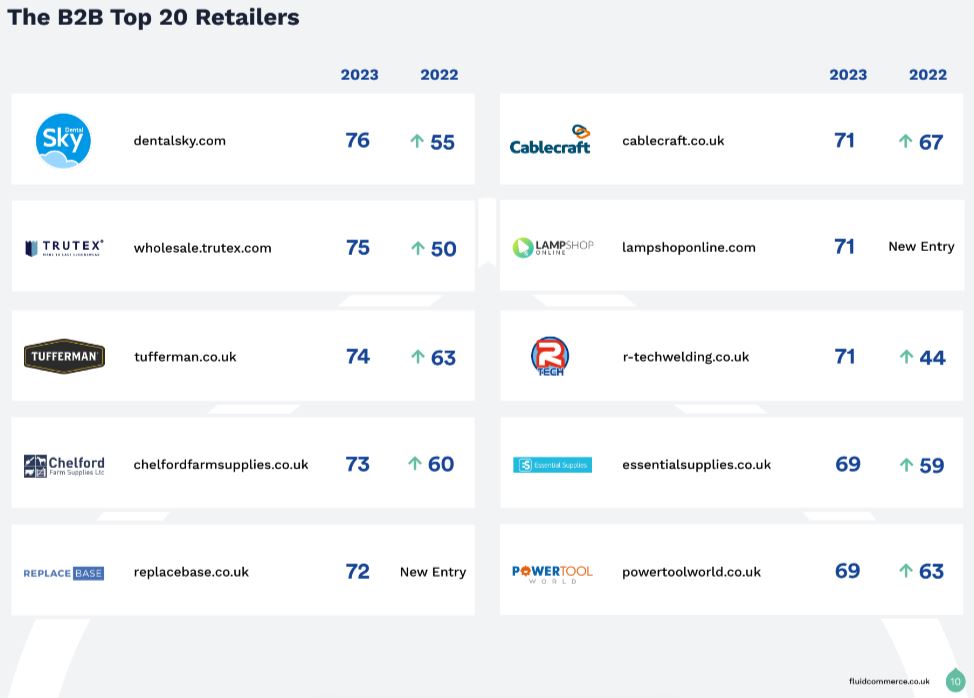
Task: Select the powertoolworld.co.uk domain text
Action: 691,572
